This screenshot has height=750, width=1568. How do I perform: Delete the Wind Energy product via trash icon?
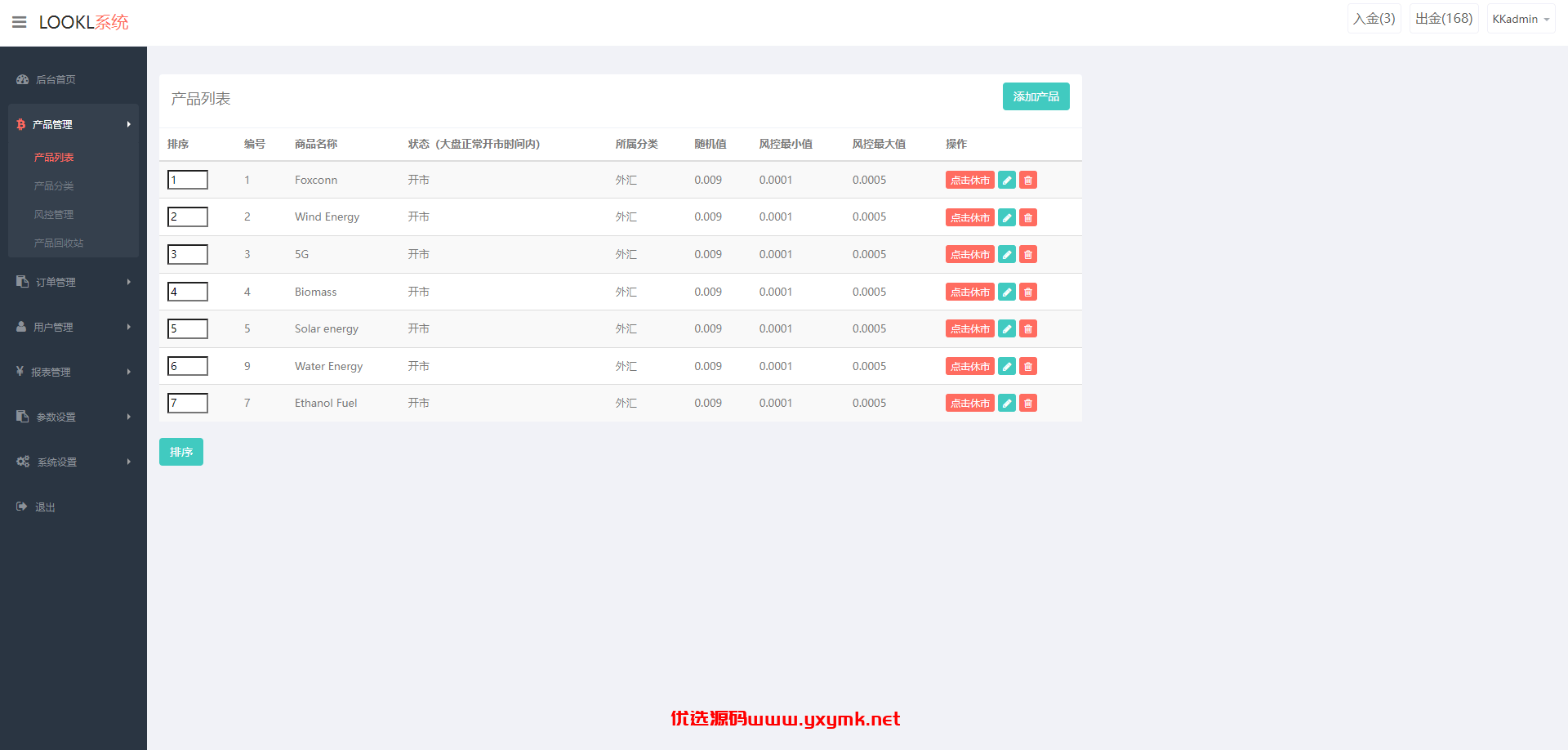click(1028, 217)
